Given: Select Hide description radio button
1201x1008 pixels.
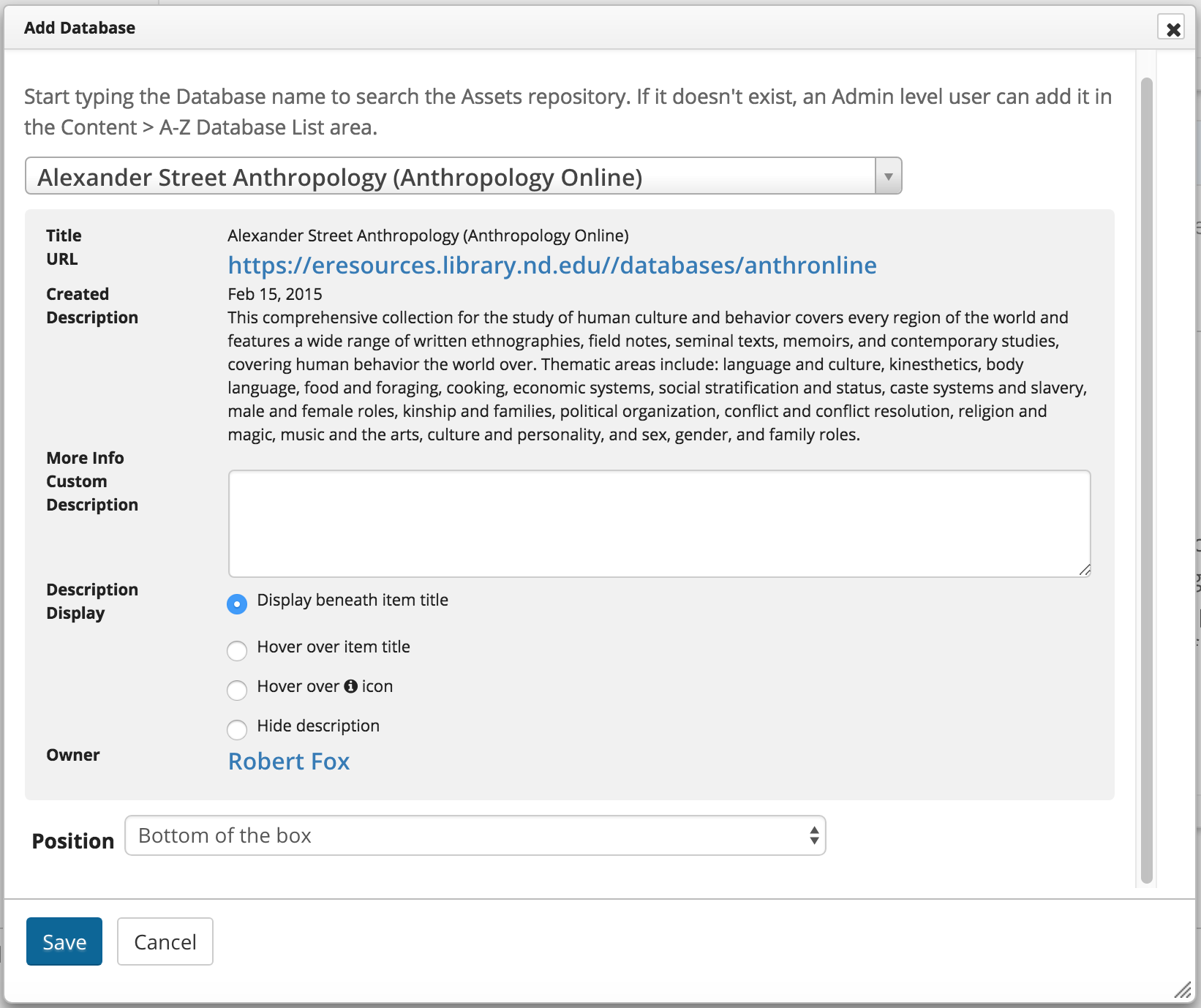Looking at the screenshot, I should click(x=237, y=730).
